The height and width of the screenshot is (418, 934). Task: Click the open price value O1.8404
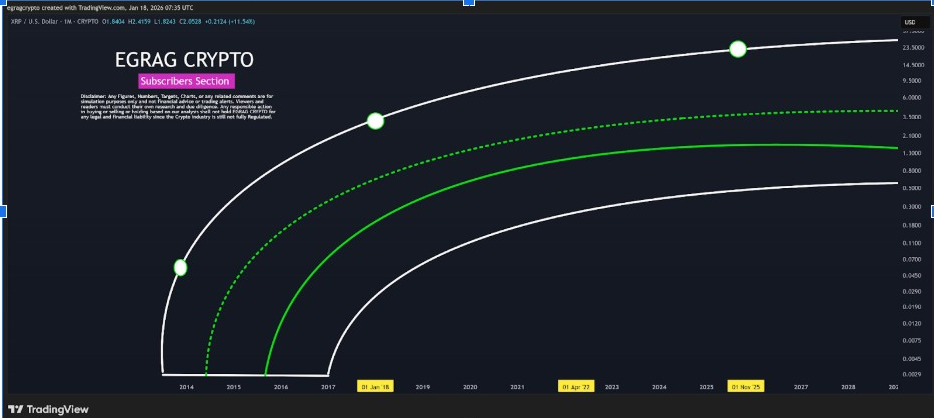(114, 21)
